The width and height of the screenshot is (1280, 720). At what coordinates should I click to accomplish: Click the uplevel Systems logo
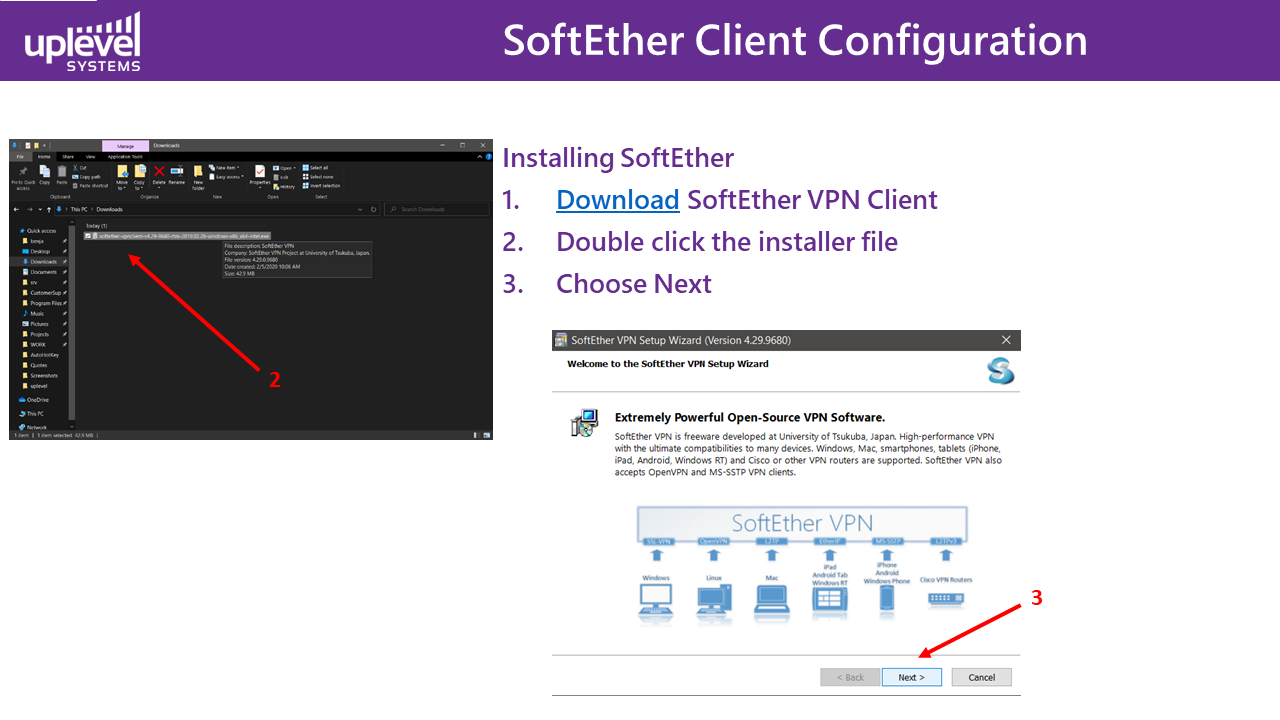coord(83,42)
